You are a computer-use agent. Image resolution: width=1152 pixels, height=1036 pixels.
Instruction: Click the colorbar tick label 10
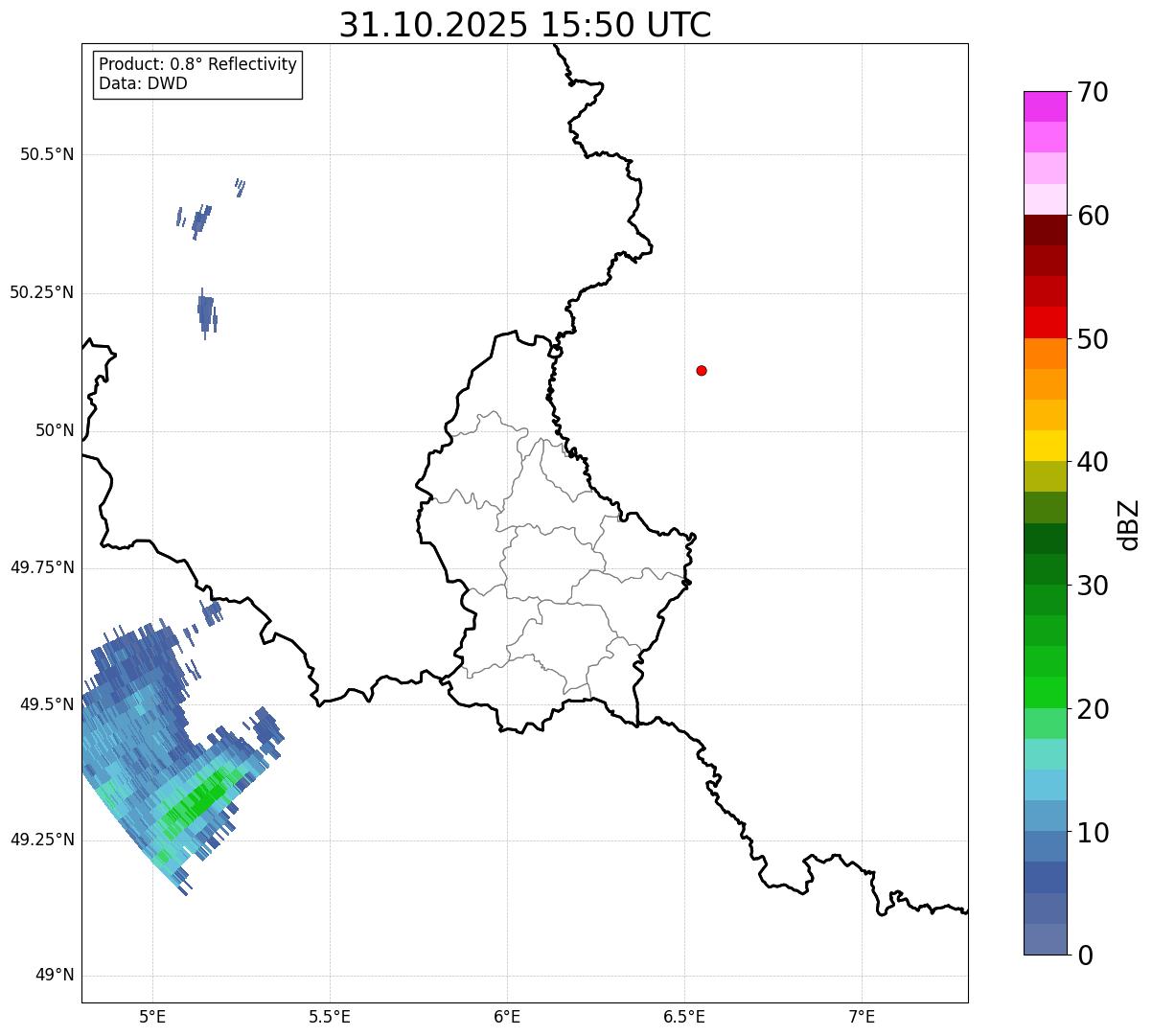click(x=1093, y=833)
